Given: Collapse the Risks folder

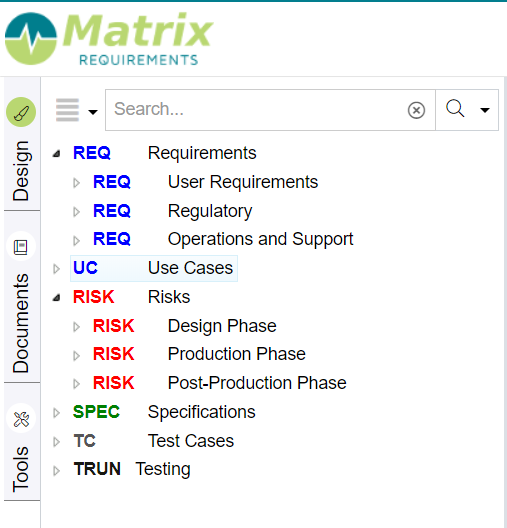Looking at the screenshot, I should pos(57,298).
